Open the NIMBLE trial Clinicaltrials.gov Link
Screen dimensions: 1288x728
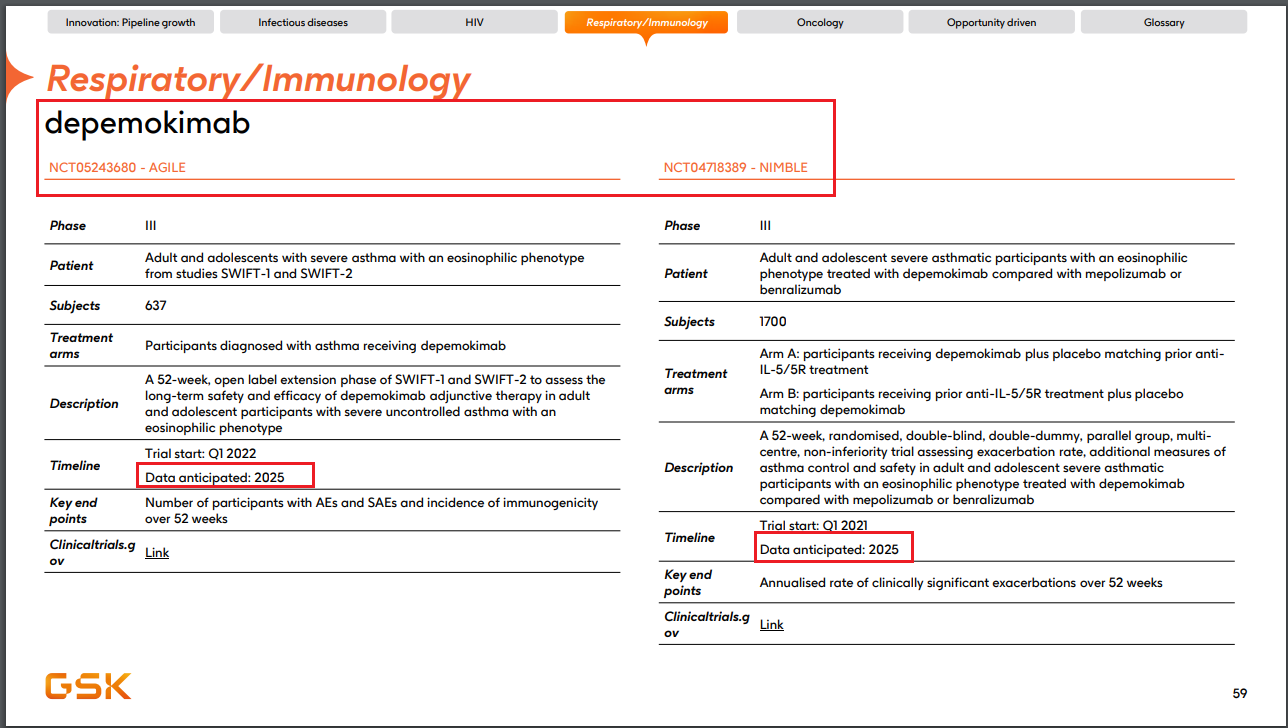click(x=771, y=624)
